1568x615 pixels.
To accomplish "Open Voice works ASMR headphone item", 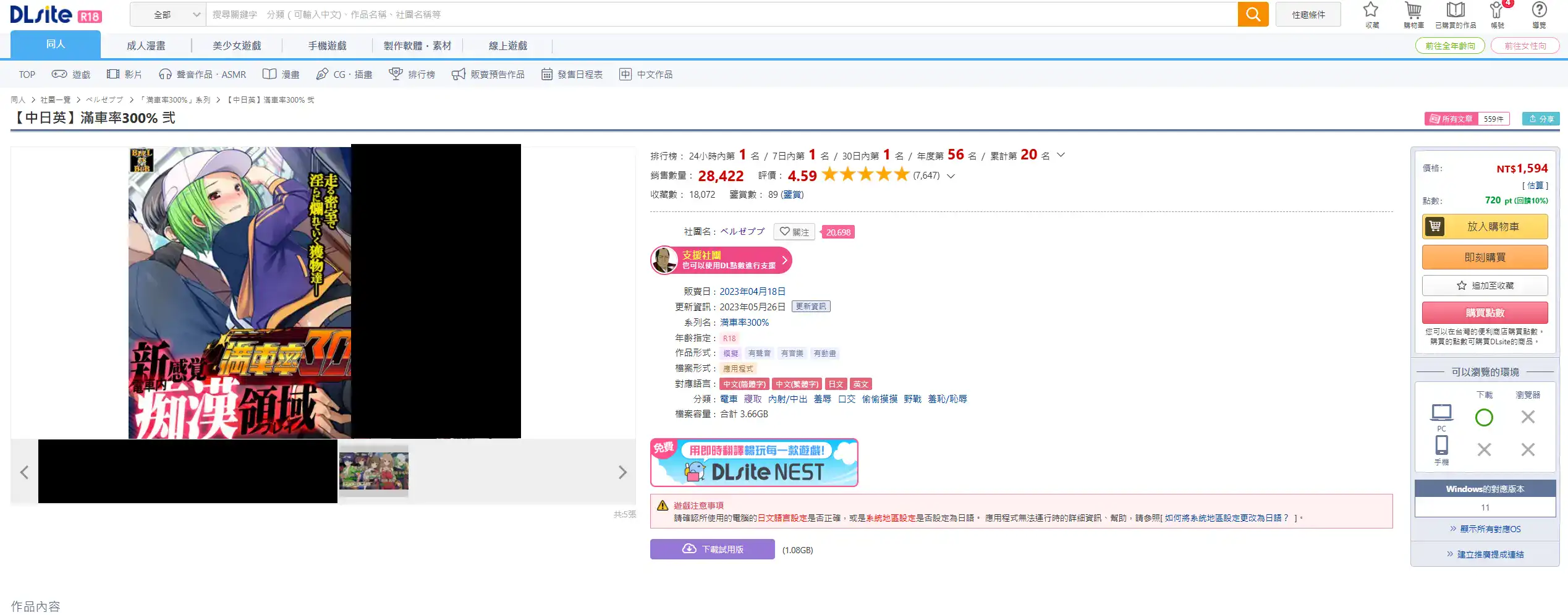I will [x=202, y=74].
